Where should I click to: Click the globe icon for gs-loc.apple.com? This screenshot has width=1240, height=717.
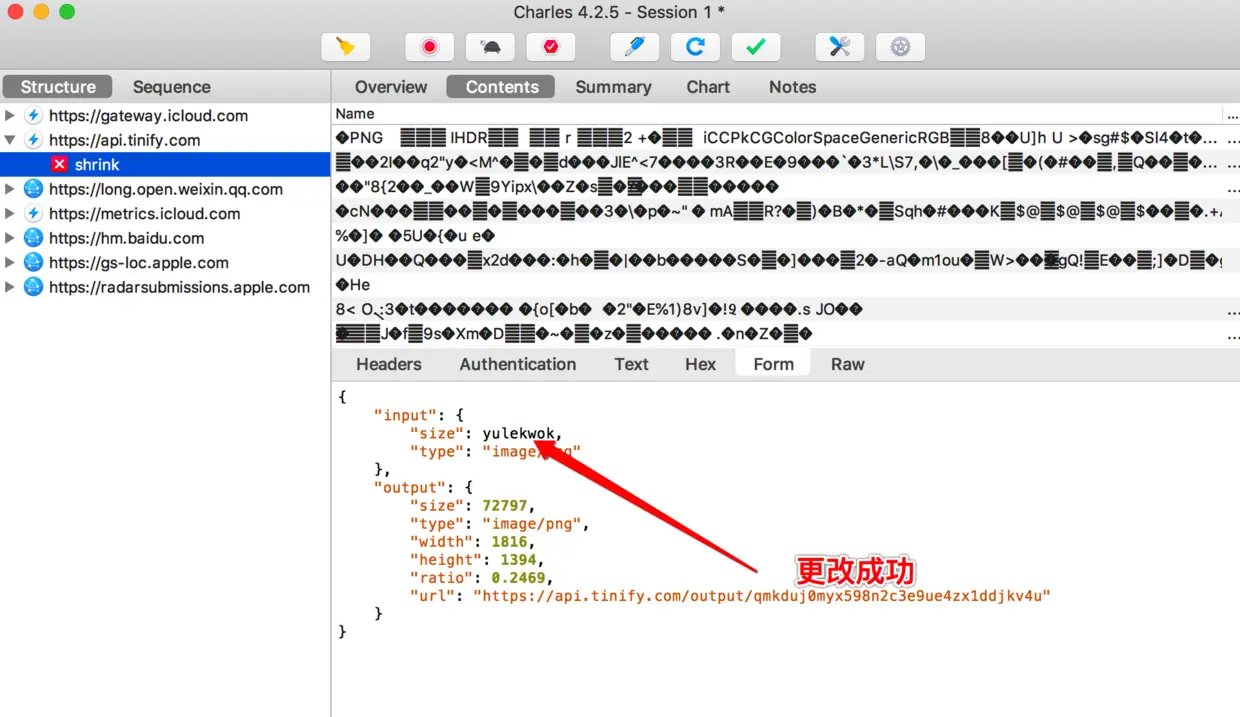pos(33,263)
